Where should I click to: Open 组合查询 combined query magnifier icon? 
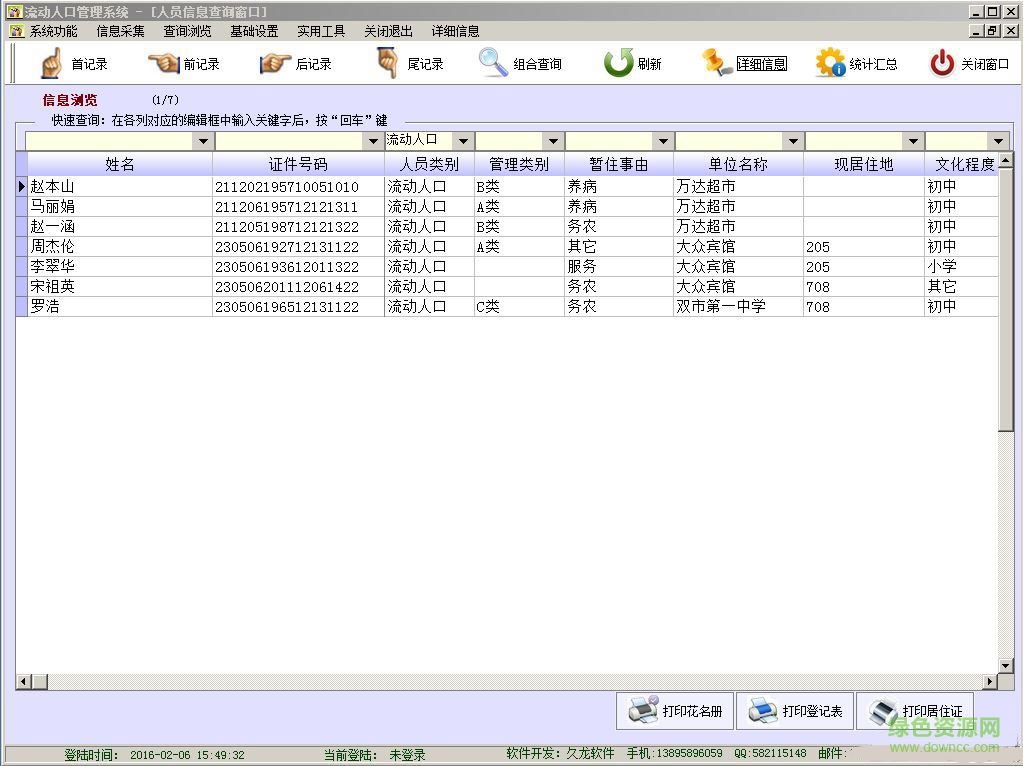[494, 63]
